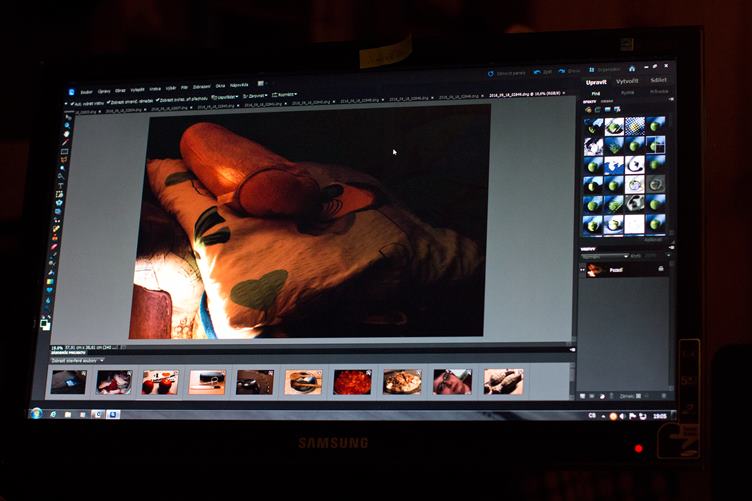The width and height of the screenshot is (752, 501).
Task: Select the Hand tool
Action: [67, 134]
